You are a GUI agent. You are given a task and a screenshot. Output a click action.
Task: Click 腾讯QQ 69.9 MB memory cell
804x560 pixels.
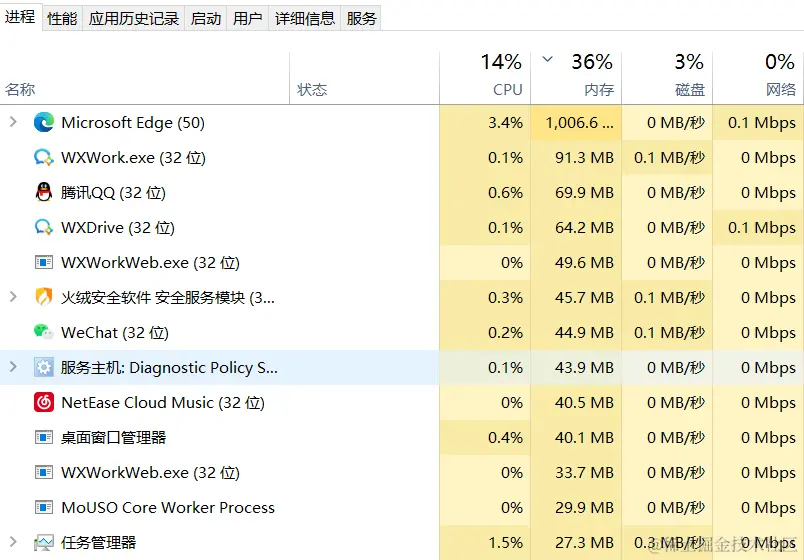(576, 192)
